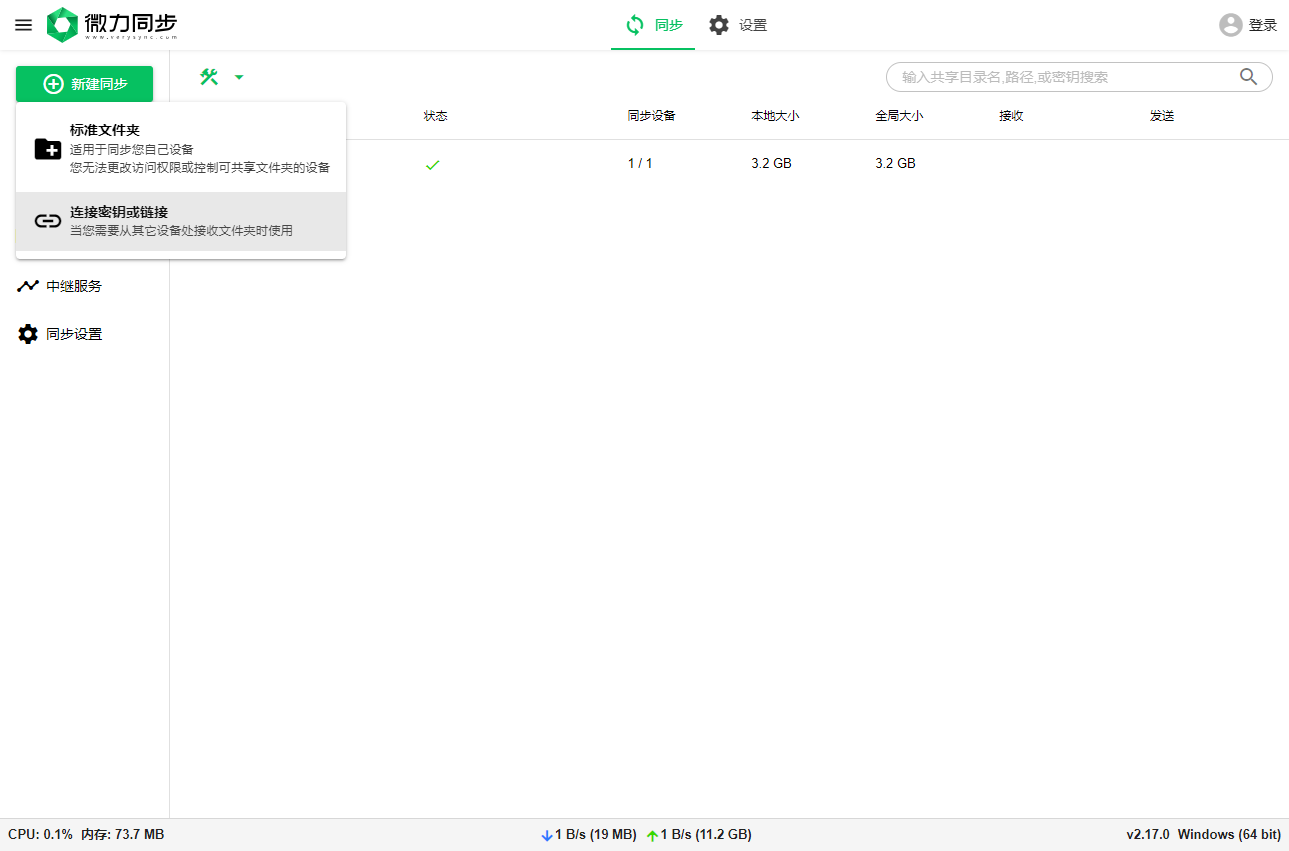Screen dimensions: 1289x851
Task: Select 连接密钥或链接 menu option
Action: click(181, 221)
